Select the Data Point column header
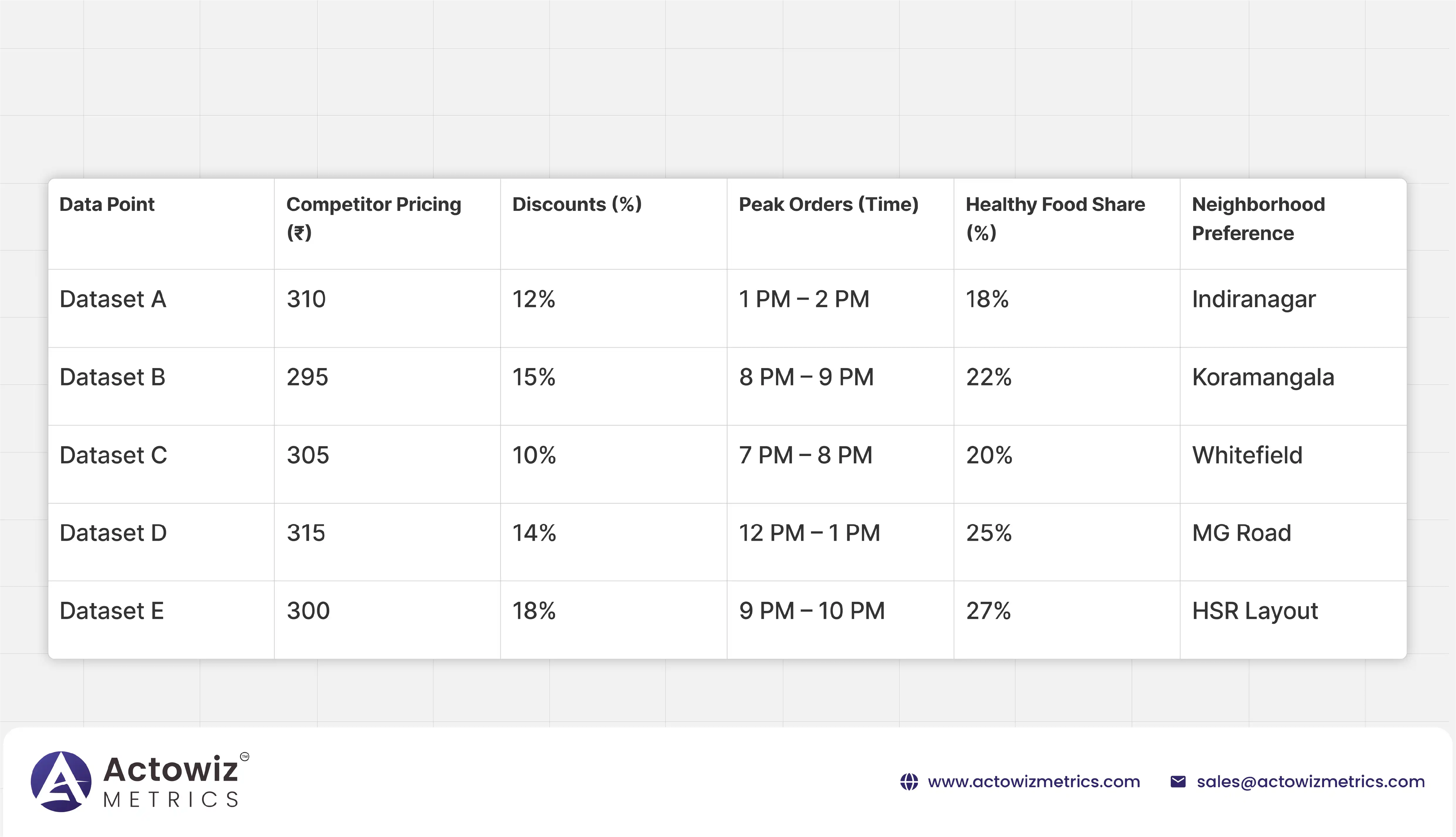The image size is (1456, 837). point(107,205)
